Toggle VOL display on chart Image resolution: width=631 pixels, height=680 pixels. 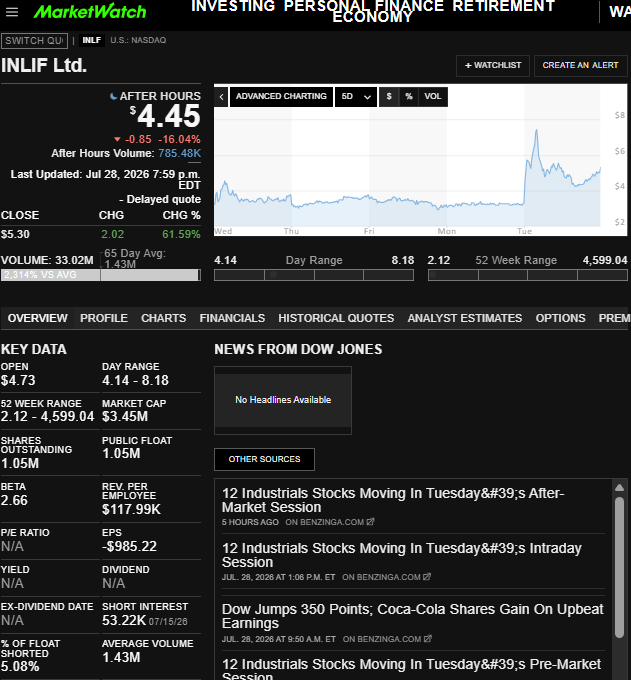(433, 96)
